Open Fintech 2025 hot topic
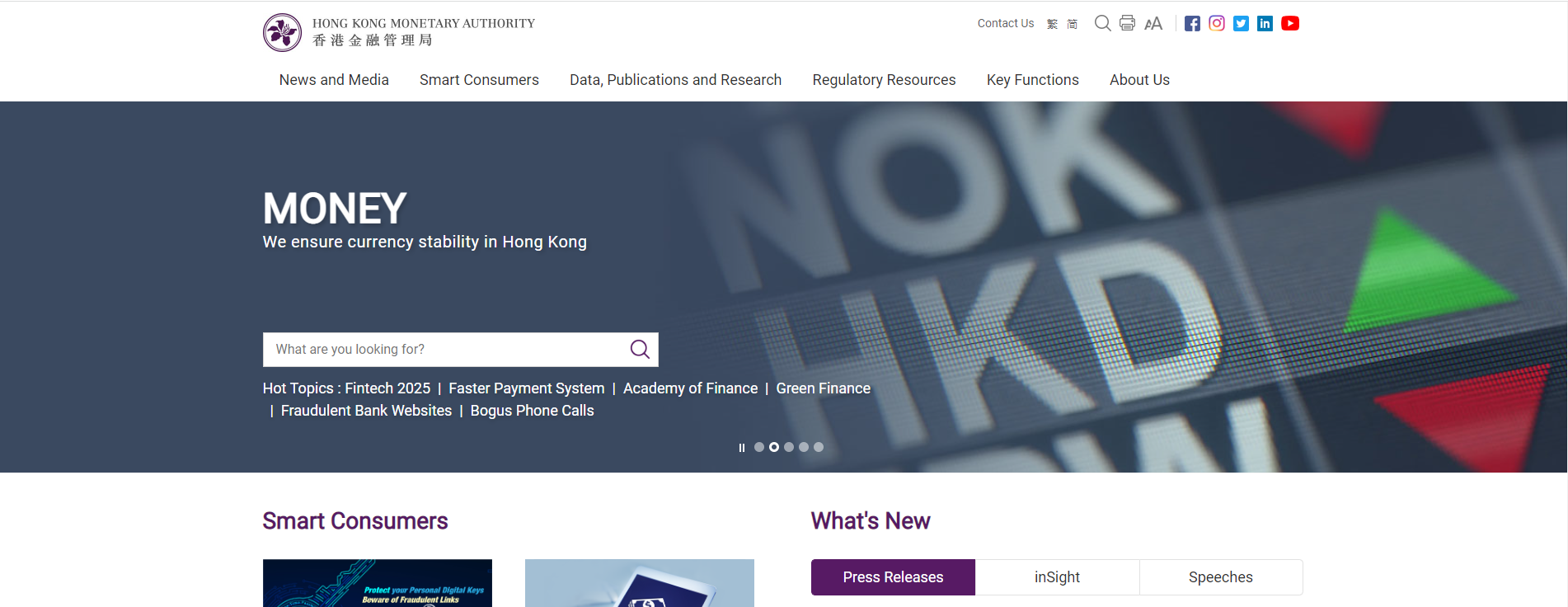The height and width of the screenshot is (607, 1568). pyautogui.click(x=387, y=388)
